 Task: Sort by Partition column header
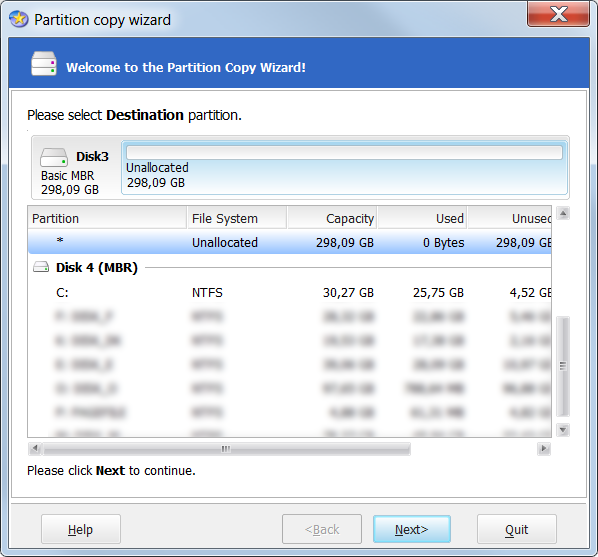pos(107,218)
